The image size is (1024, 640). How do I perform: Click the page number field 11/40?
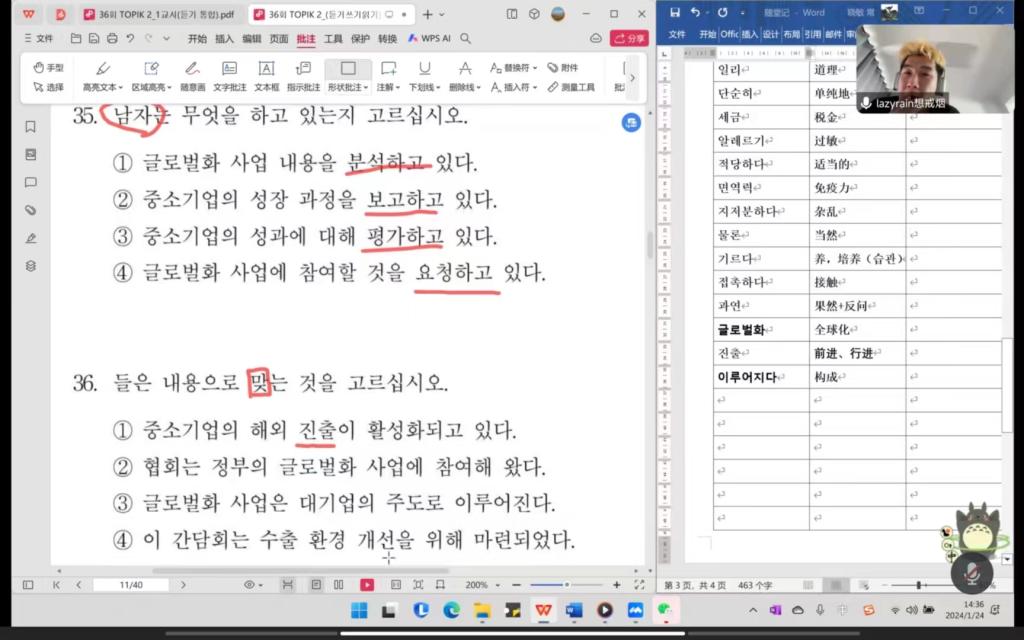130,585
